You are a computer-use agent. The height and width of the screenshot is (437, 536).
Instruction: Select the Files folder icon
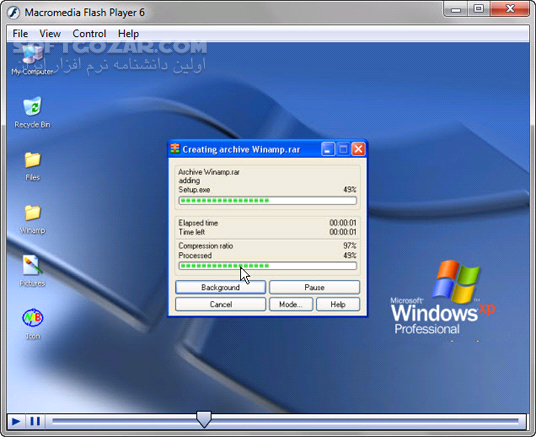(x=32, y=167)
